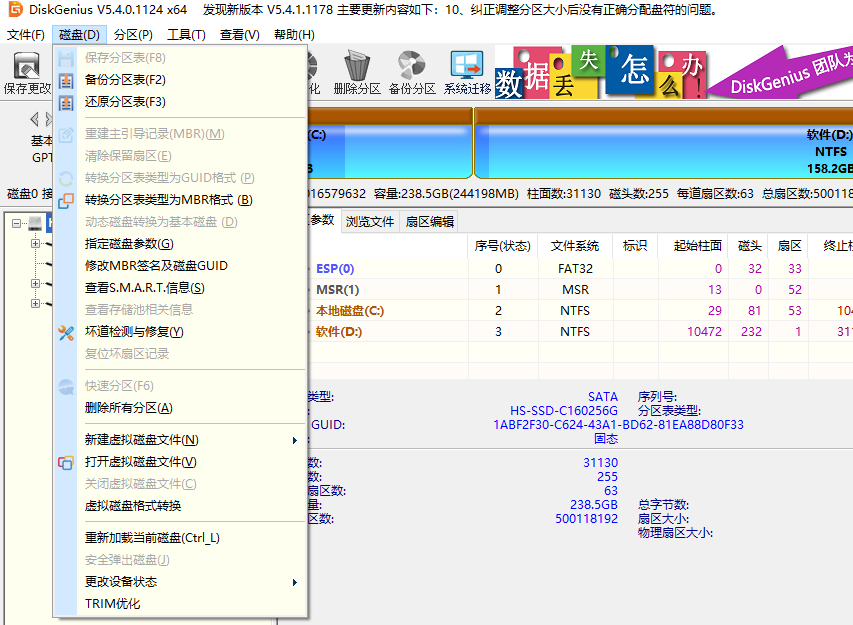The image size is (853, 625).
Task: Click the 数据丢失怎么办 advertisement banner
Action: tap(601, 73)
